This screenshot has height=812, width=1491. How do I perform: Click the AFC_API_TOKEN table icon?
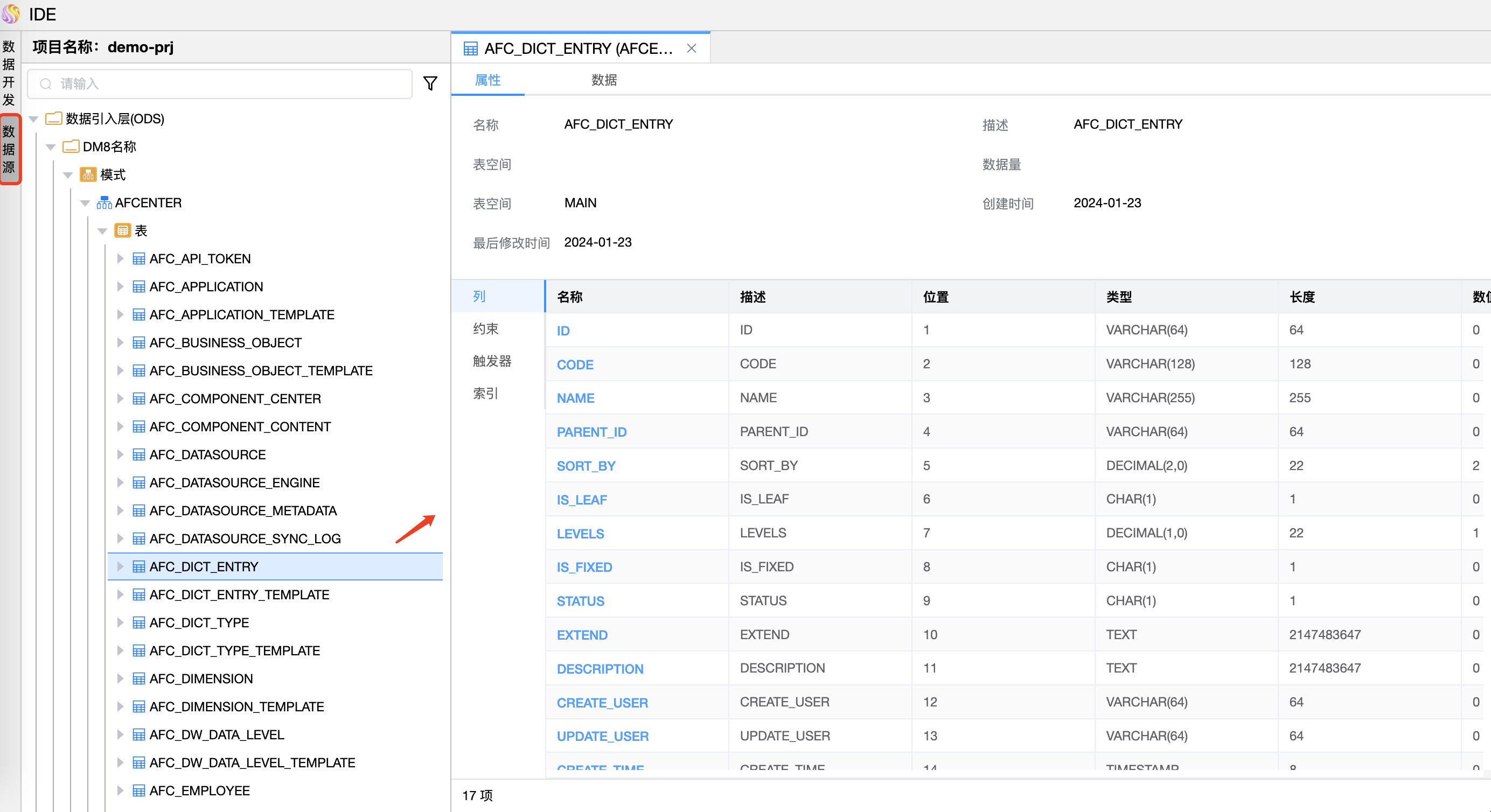pos(139,258)
